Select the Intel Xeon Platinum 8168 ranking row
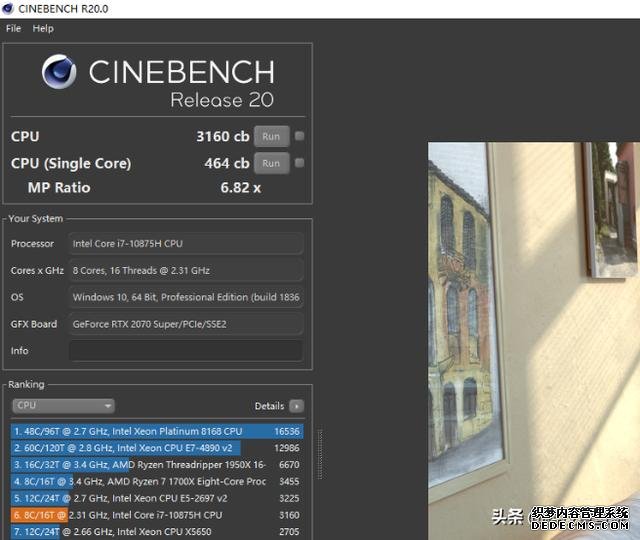Image resolution: width=640 pixels, height=540 pixels. [x=157, y=431]
